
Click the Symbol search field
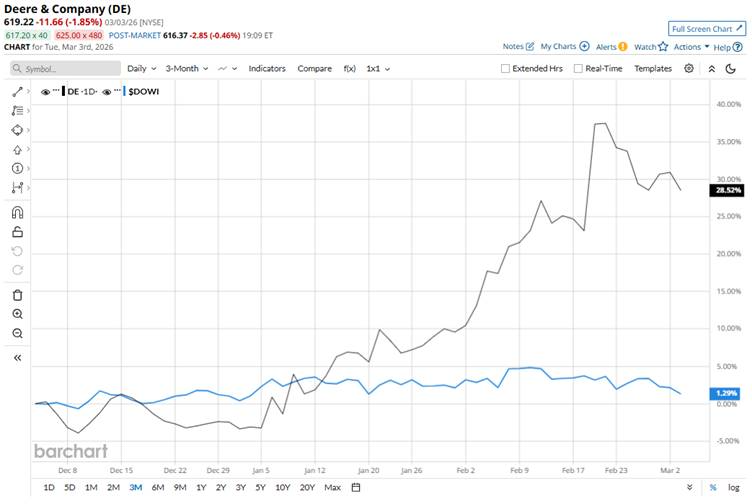click(64, 69)
